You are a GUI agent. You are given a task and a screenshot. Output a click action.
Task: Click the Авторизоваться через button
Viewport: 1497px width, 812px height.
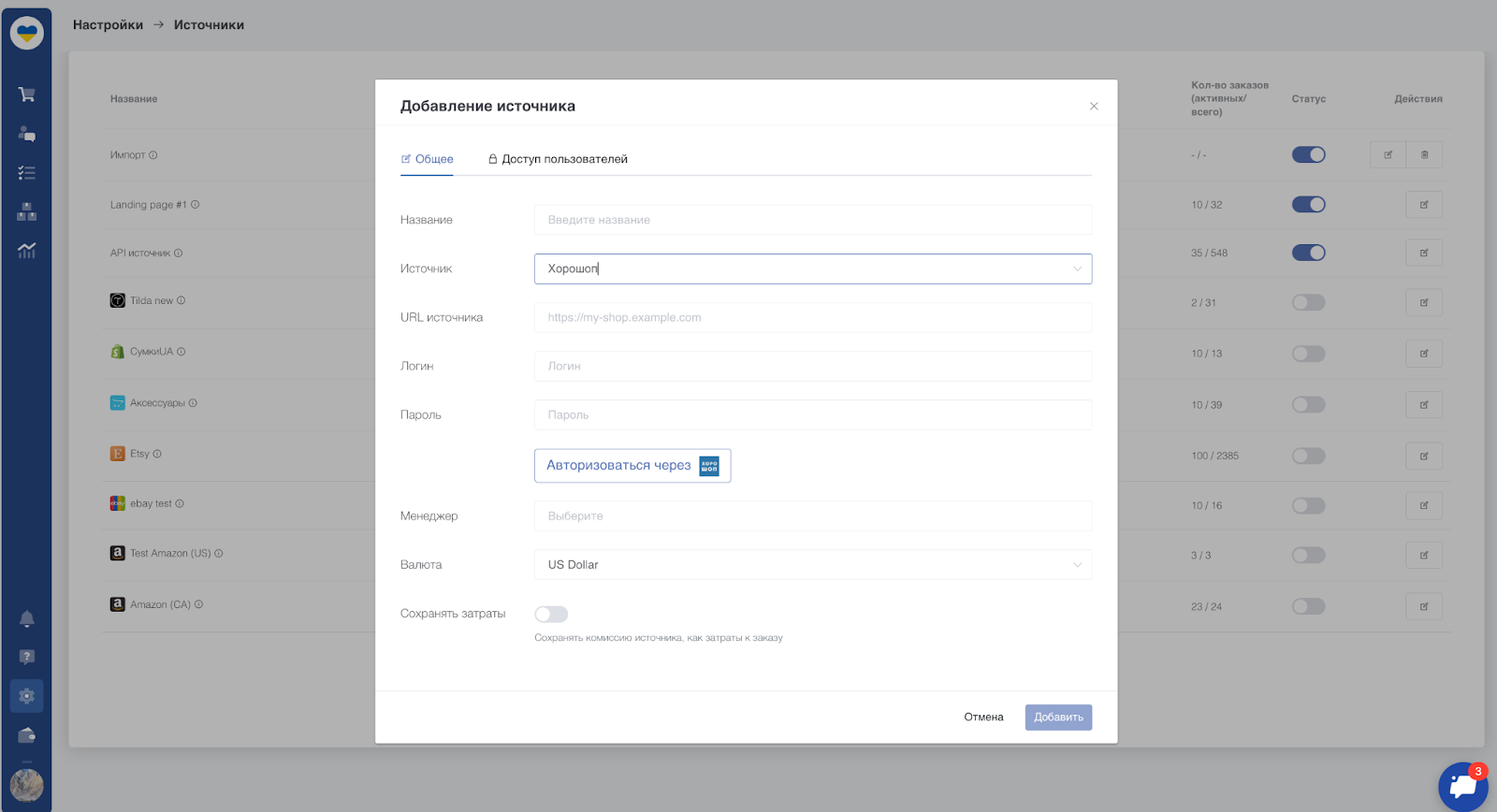(632, 466)
